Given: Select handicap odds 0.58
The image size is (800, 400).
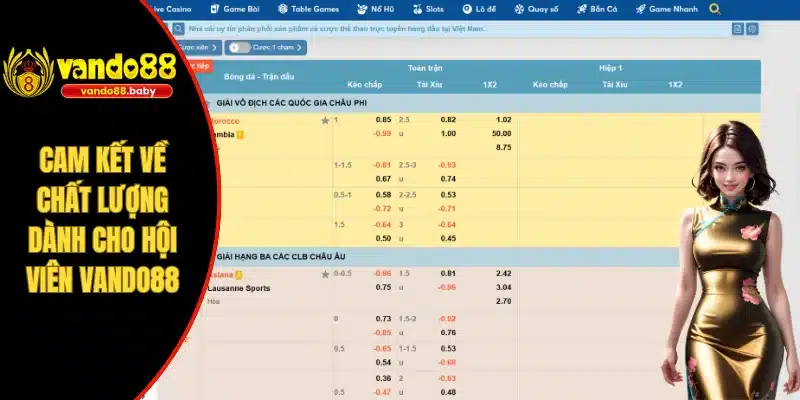Looking at the screenshot, I should (x=383, y=195).
